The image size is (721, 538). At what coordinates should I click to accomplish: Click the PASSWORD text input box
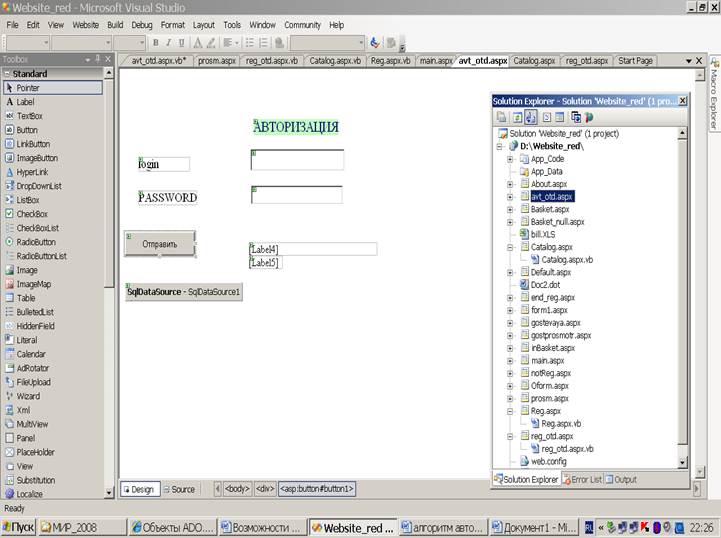pos(297,195)
